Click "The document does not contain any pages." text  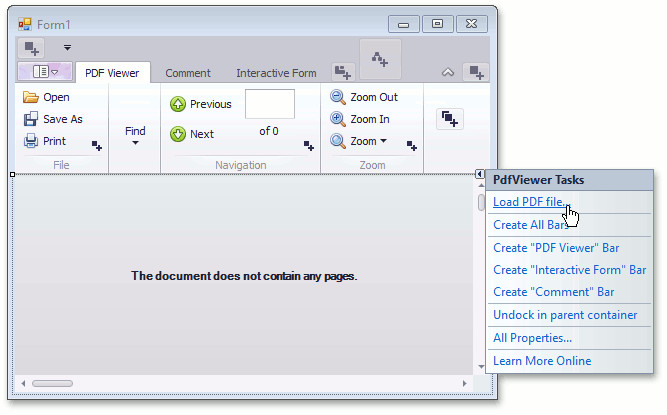(244, 276)
